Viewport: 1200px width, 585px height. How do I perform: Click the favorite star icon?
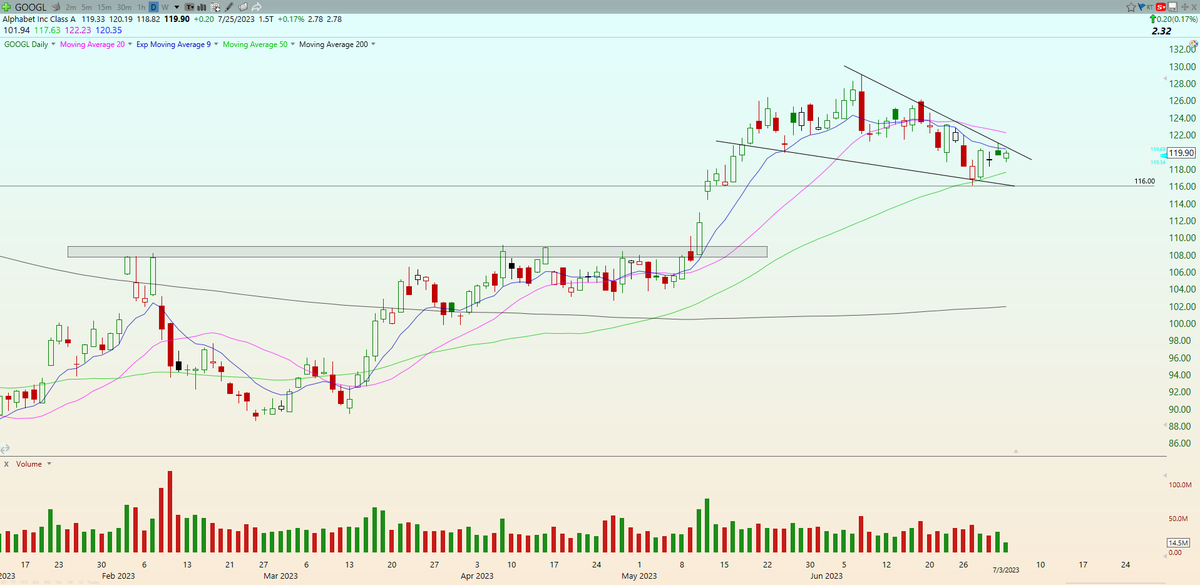(1131, 7)
